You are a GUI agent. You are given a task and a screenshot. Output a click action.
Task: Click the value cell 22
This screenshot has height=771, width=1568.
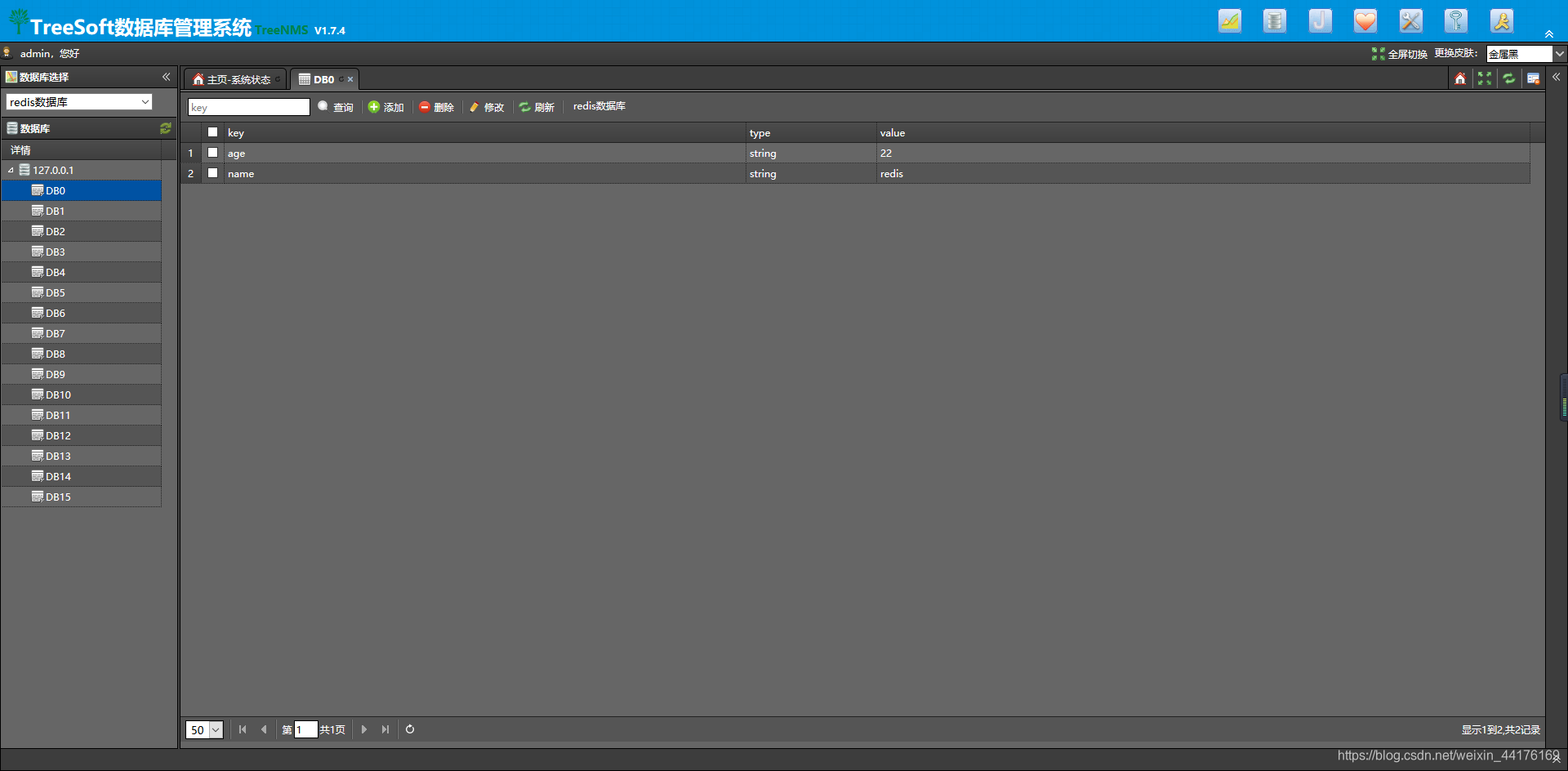(x=1203, y=153)
